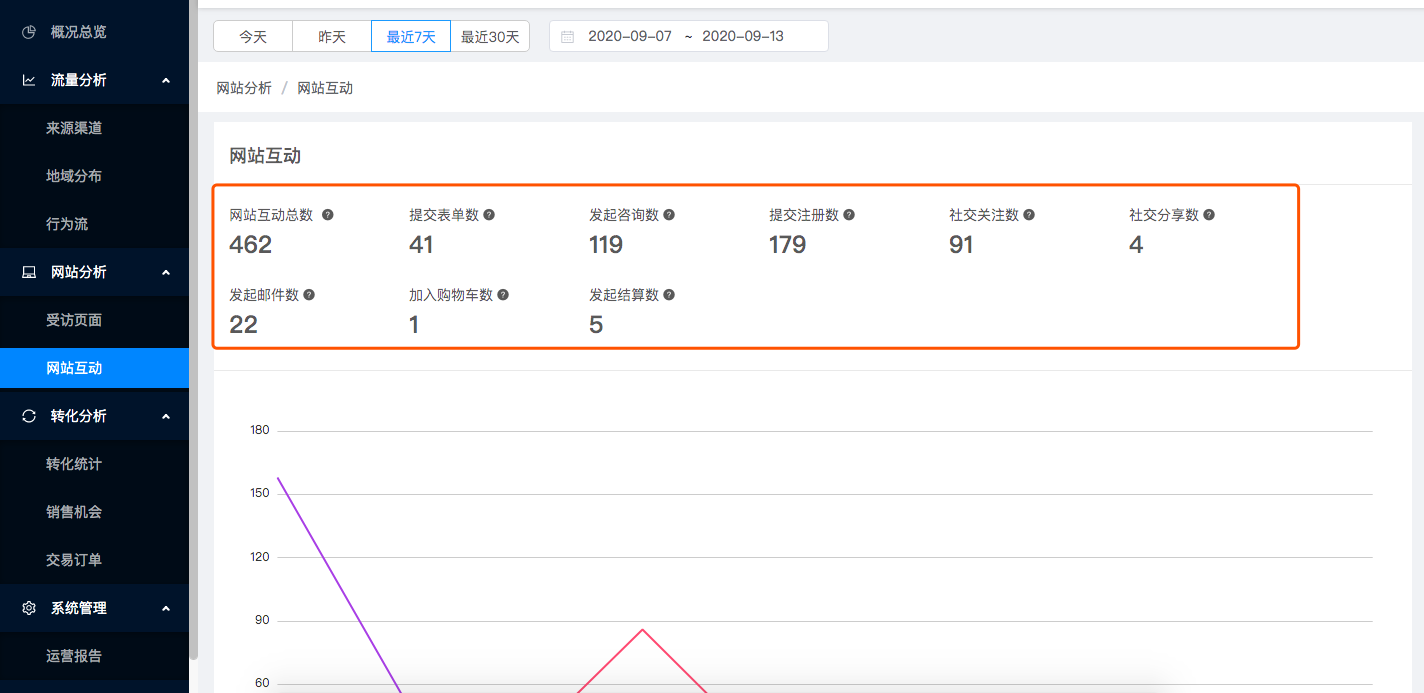
Task: Collapse the 网站分析 sidebar group
Action: tap(166, 272)
